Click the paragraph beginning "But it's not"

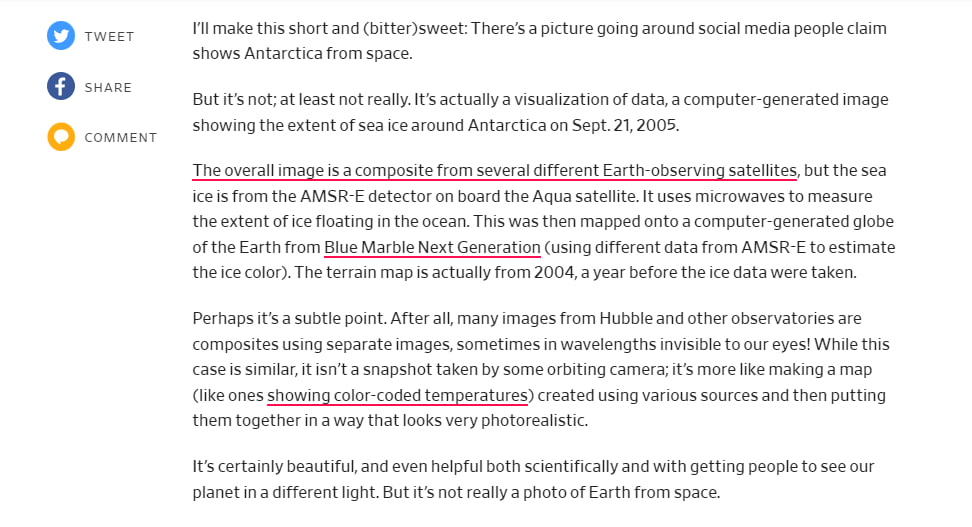click(x=541, y=112)
